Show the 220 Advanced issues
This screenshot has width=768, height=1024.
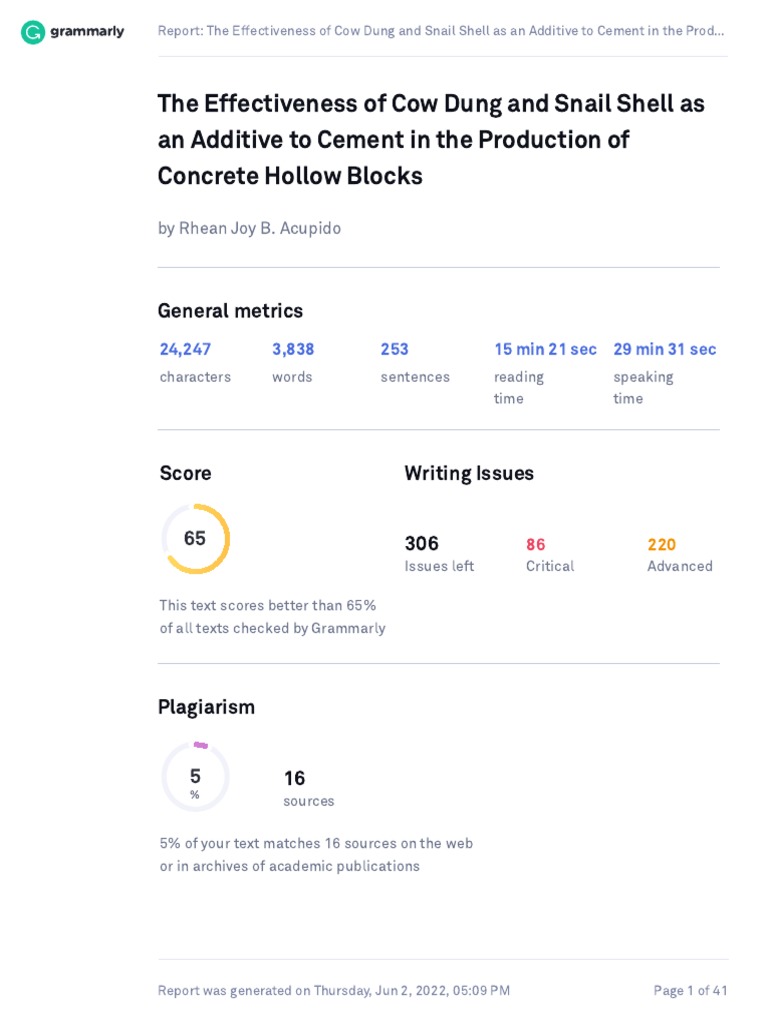pos(662,545)
